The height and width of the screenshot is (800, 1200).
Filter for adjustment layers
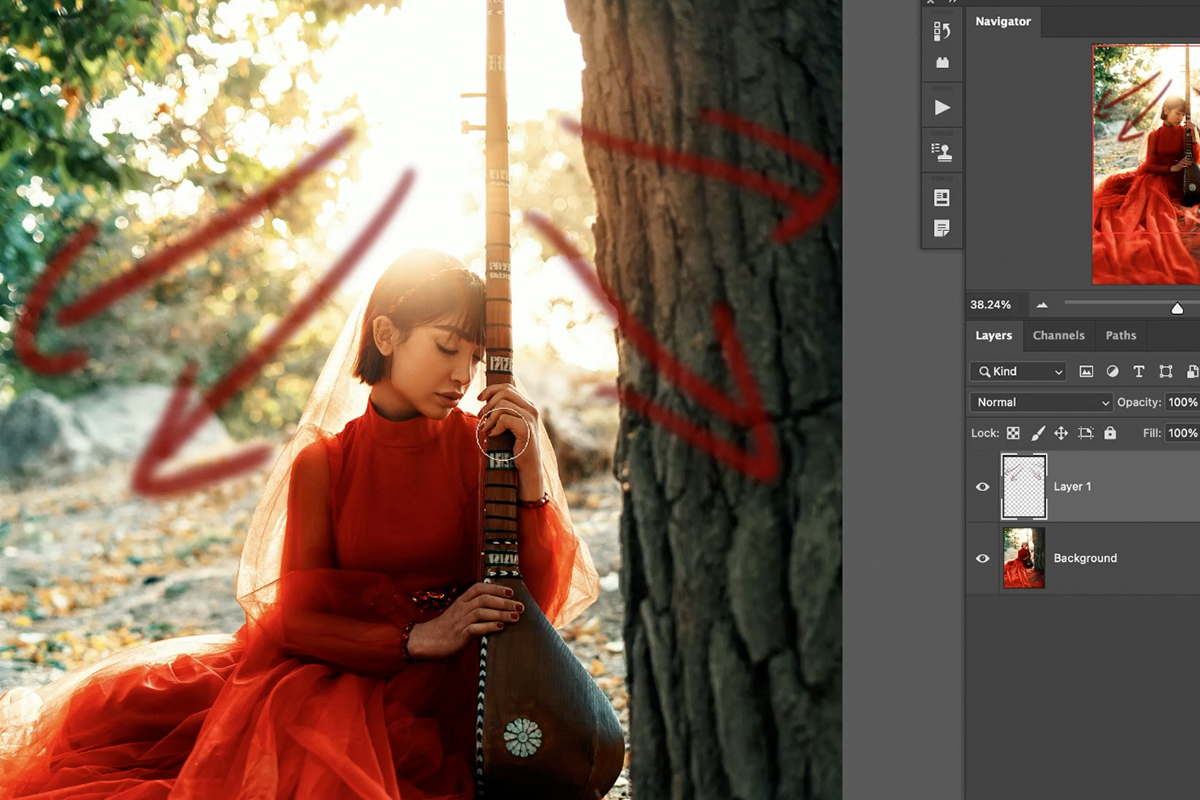[1112, 371]
